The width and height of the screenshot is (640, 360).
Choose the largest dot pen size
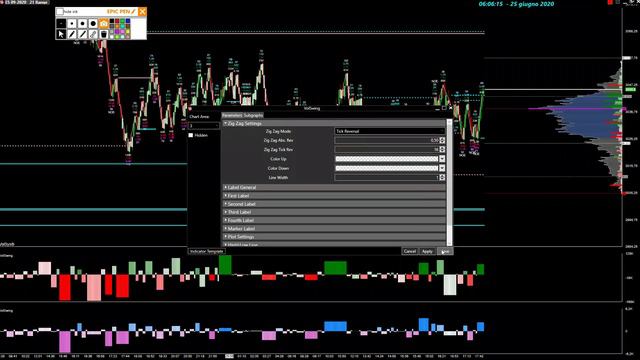point(93,23)
